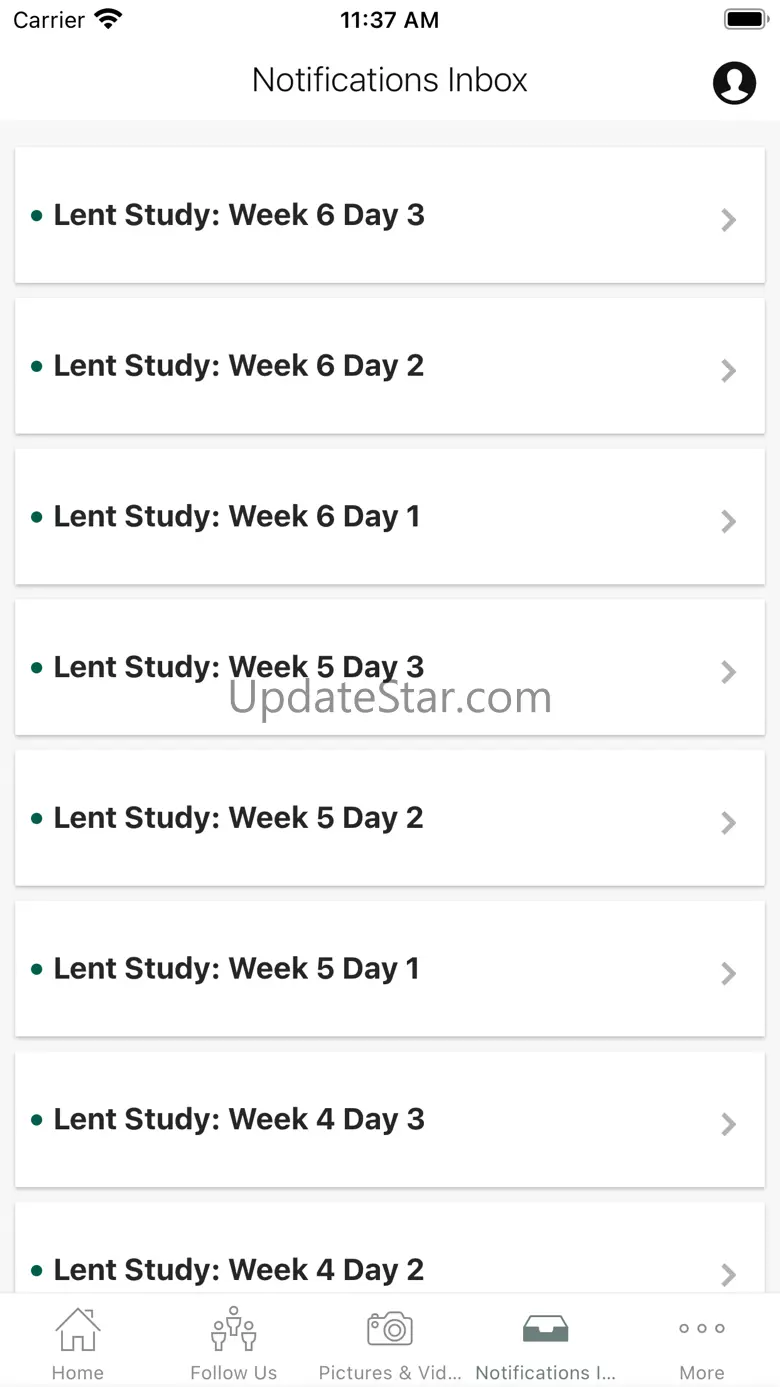
Task: Open Lent Study: Week 6 Day 2
Action: pyautogui.click(x=239, y=366)
